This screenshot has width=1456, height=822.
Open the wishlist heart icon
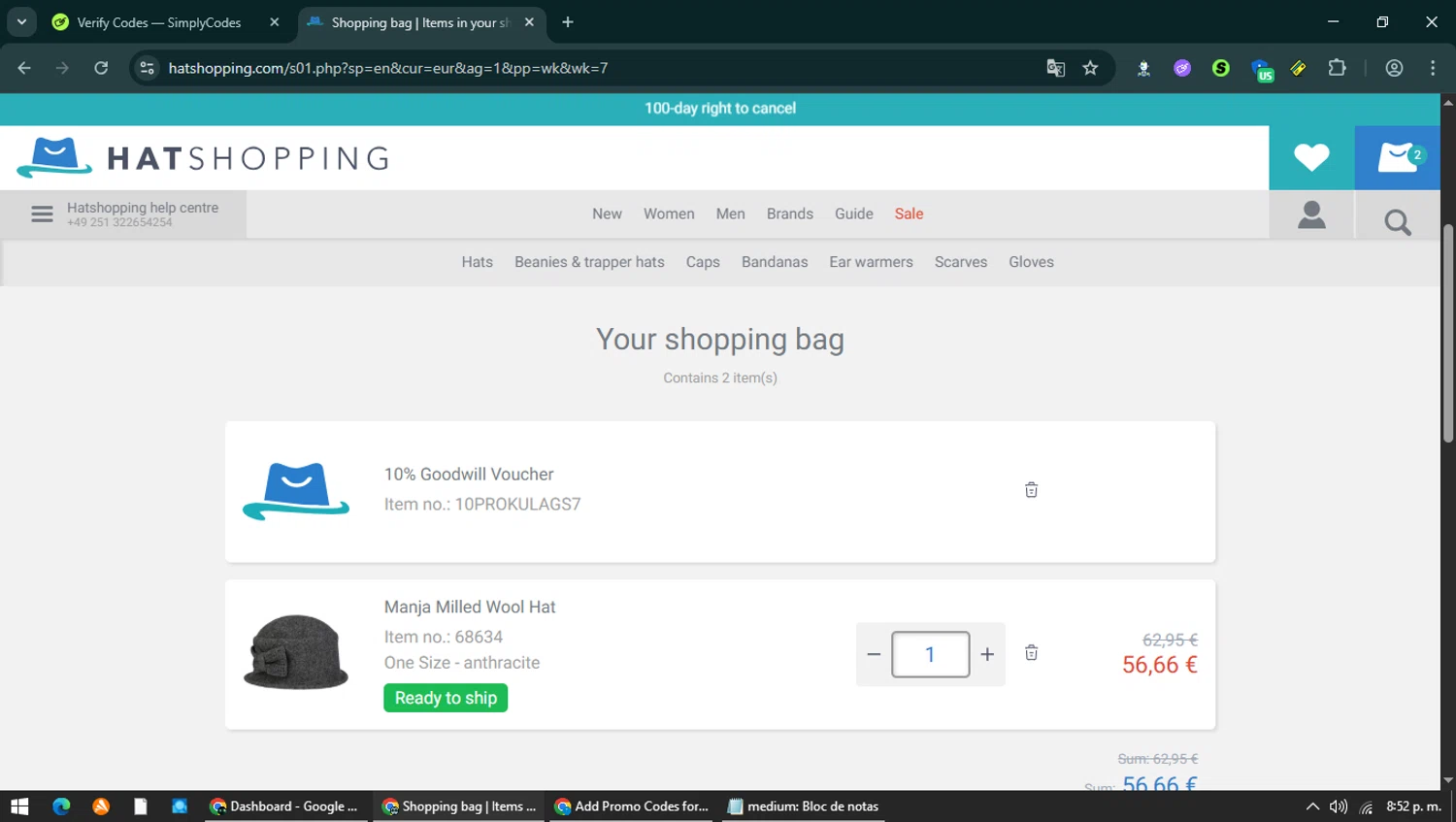tap(1311, 157)
